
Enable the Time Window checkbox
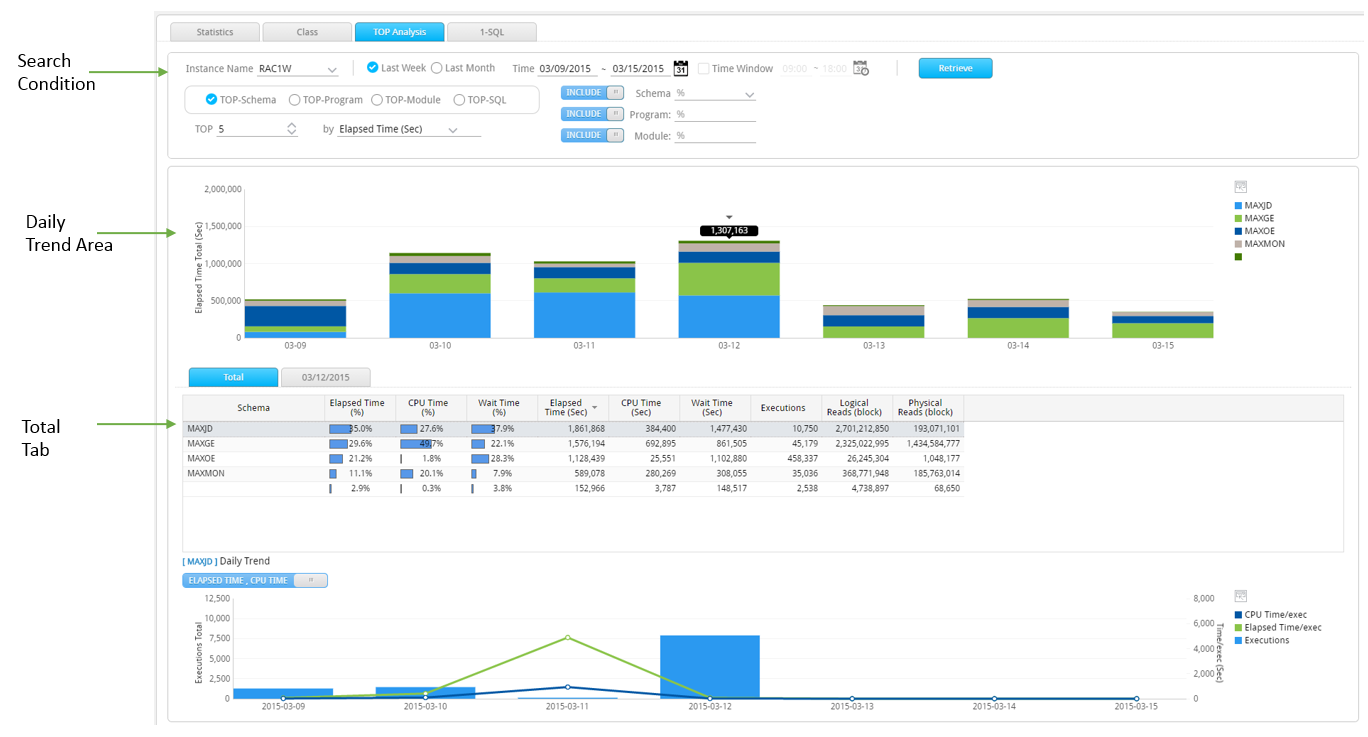point(704,69)
